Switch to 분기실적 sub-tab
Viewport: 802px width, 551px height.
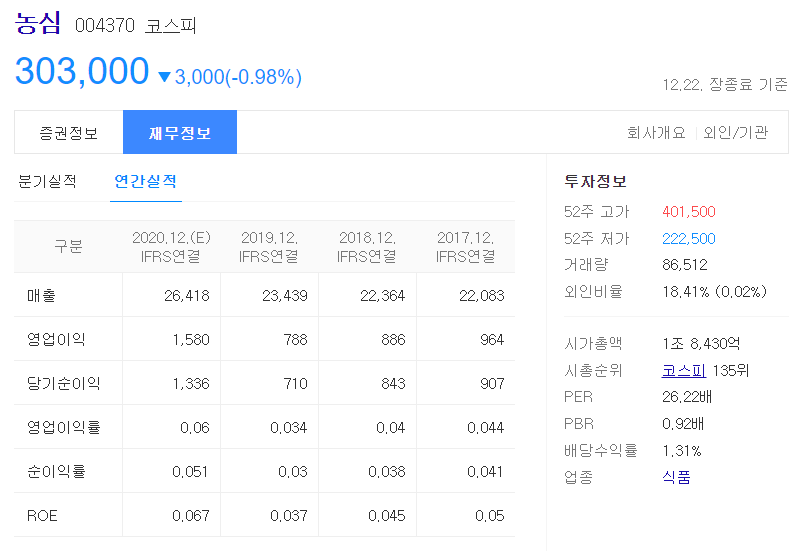47,181
